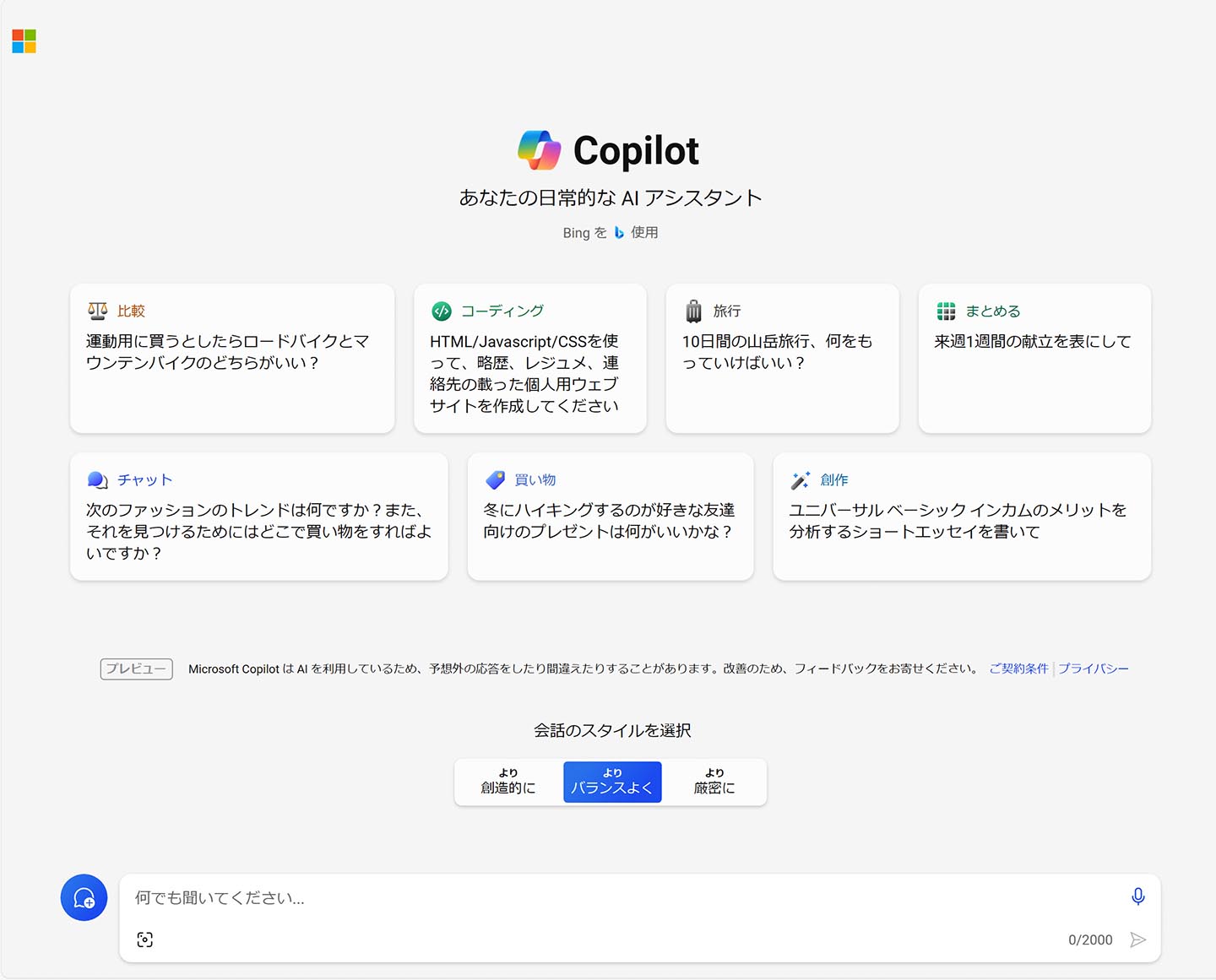Click the コーディング category label

click(502, 311)
